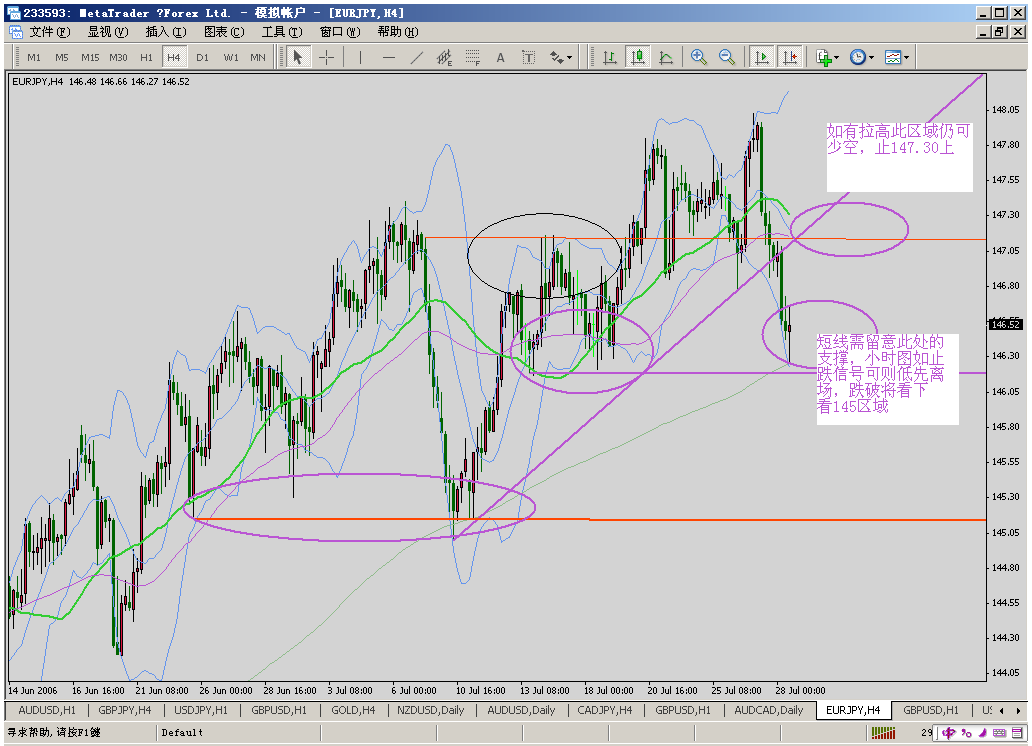Switch chart to bar chart mode
The width and height of the screenshot is (1032, 746).
point(610,58)
